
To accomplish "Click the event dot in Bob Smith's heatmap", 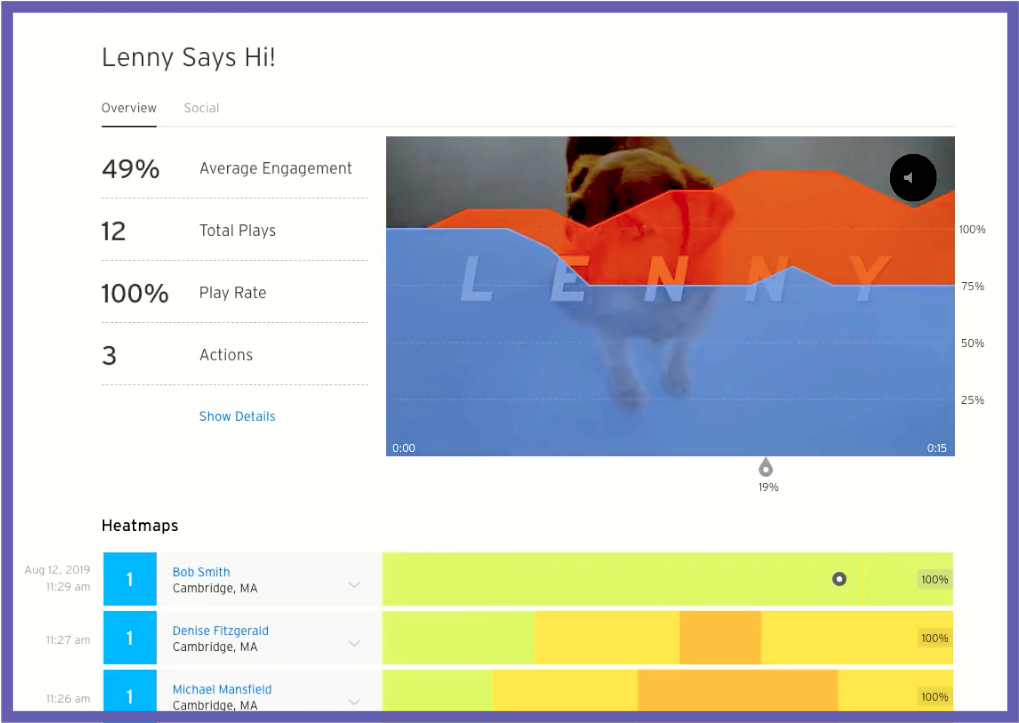I will point(839,578).
